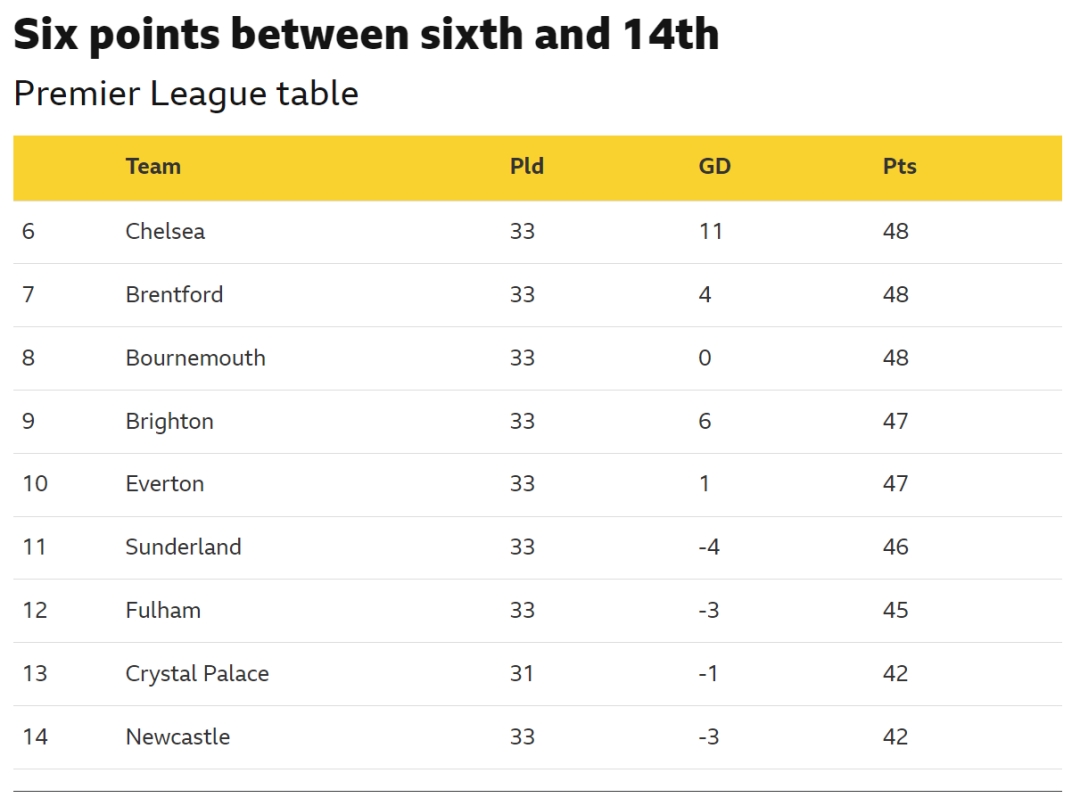Select the Brentford team row name

[x=174, y=295]
